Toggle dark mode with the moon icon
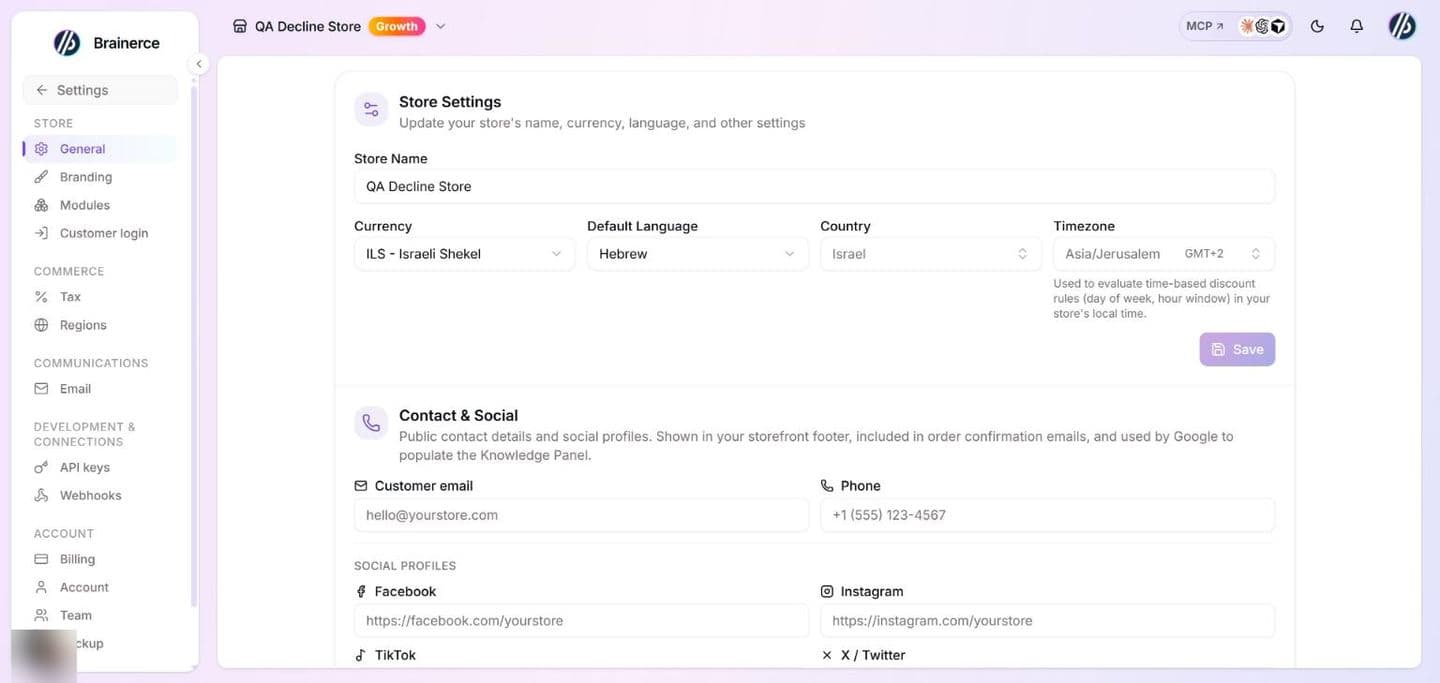The width and height of the screenshot is (1440, 683). (x=1317, y=27)
